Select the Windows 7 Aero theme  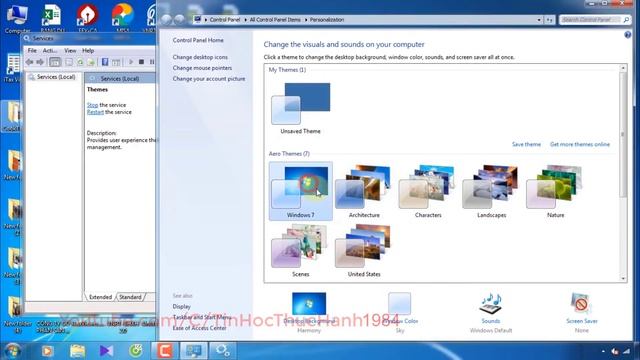pyautogui.click(x=300, y=191)
